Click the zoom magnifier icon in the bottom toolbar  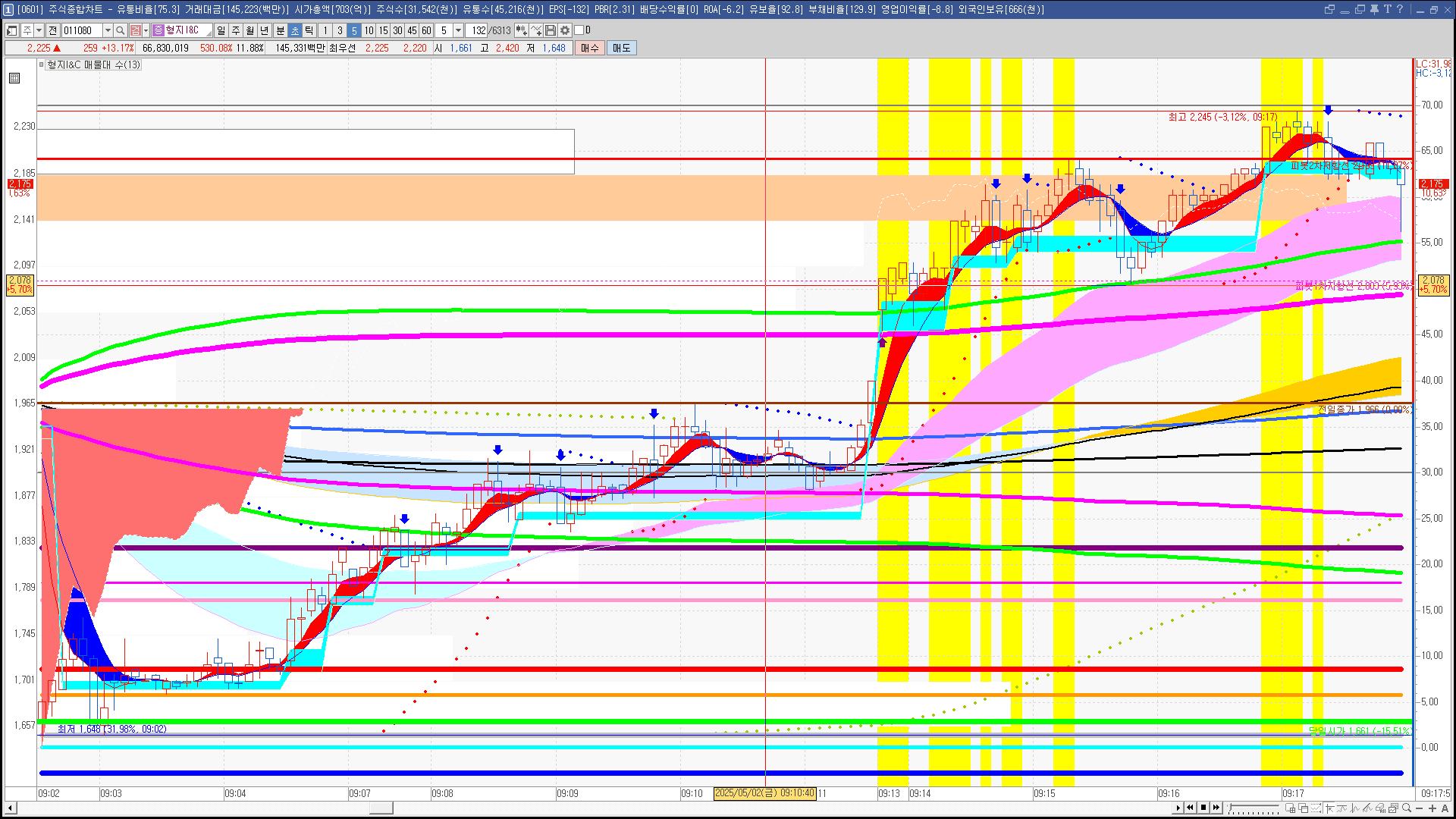tap(1407, 808)
